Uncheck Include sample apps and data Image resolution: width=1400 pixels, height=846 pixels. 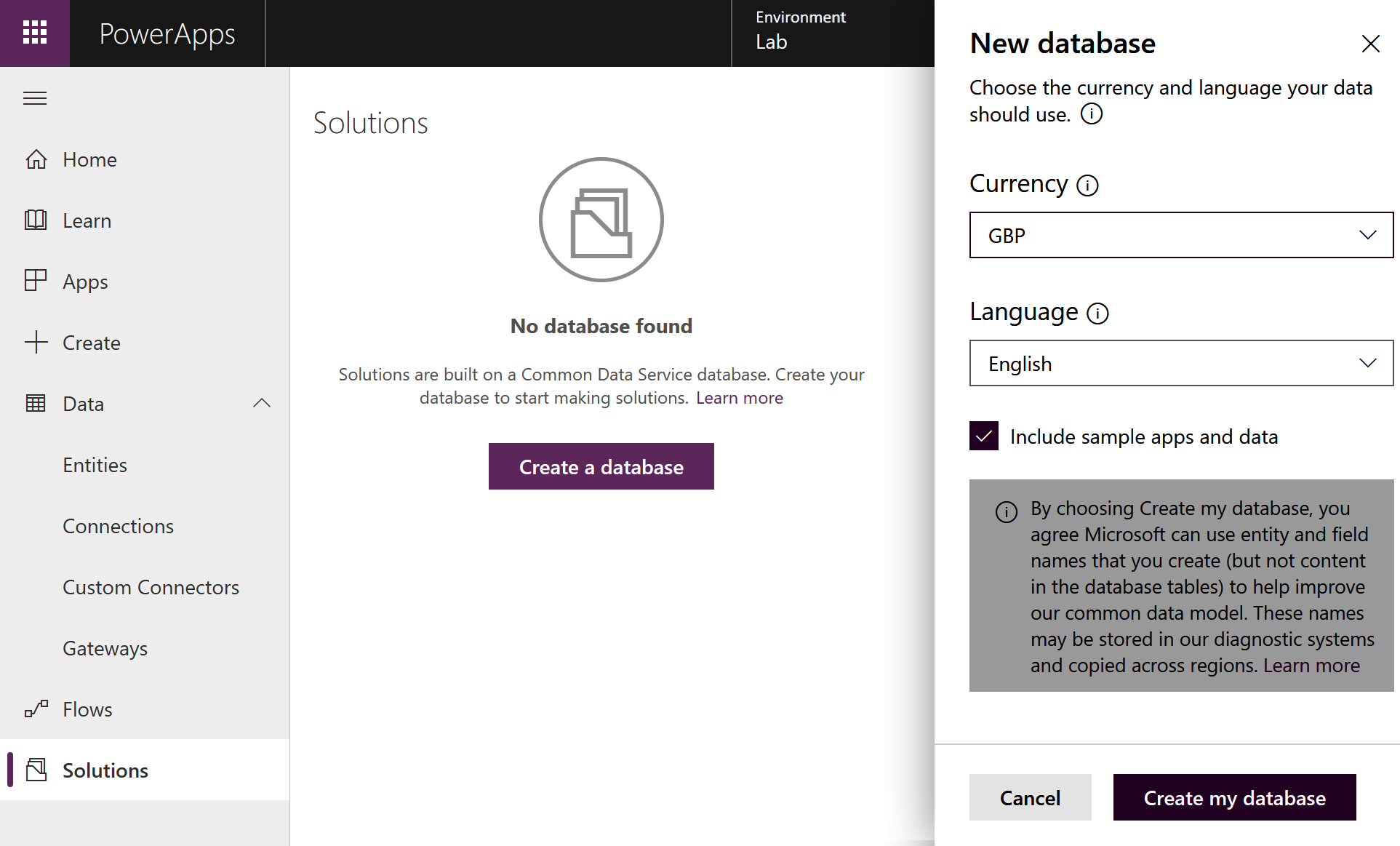tap(984, 436)
